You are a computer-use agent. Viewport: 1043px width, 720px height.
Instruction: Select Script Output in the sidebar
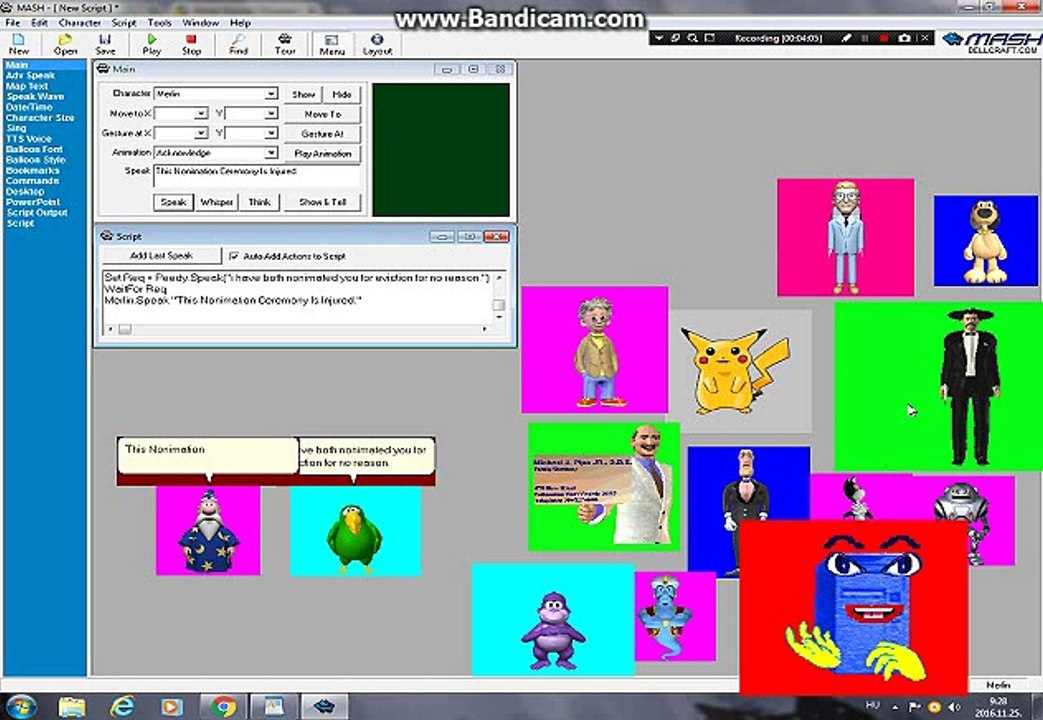click(37, 212)
